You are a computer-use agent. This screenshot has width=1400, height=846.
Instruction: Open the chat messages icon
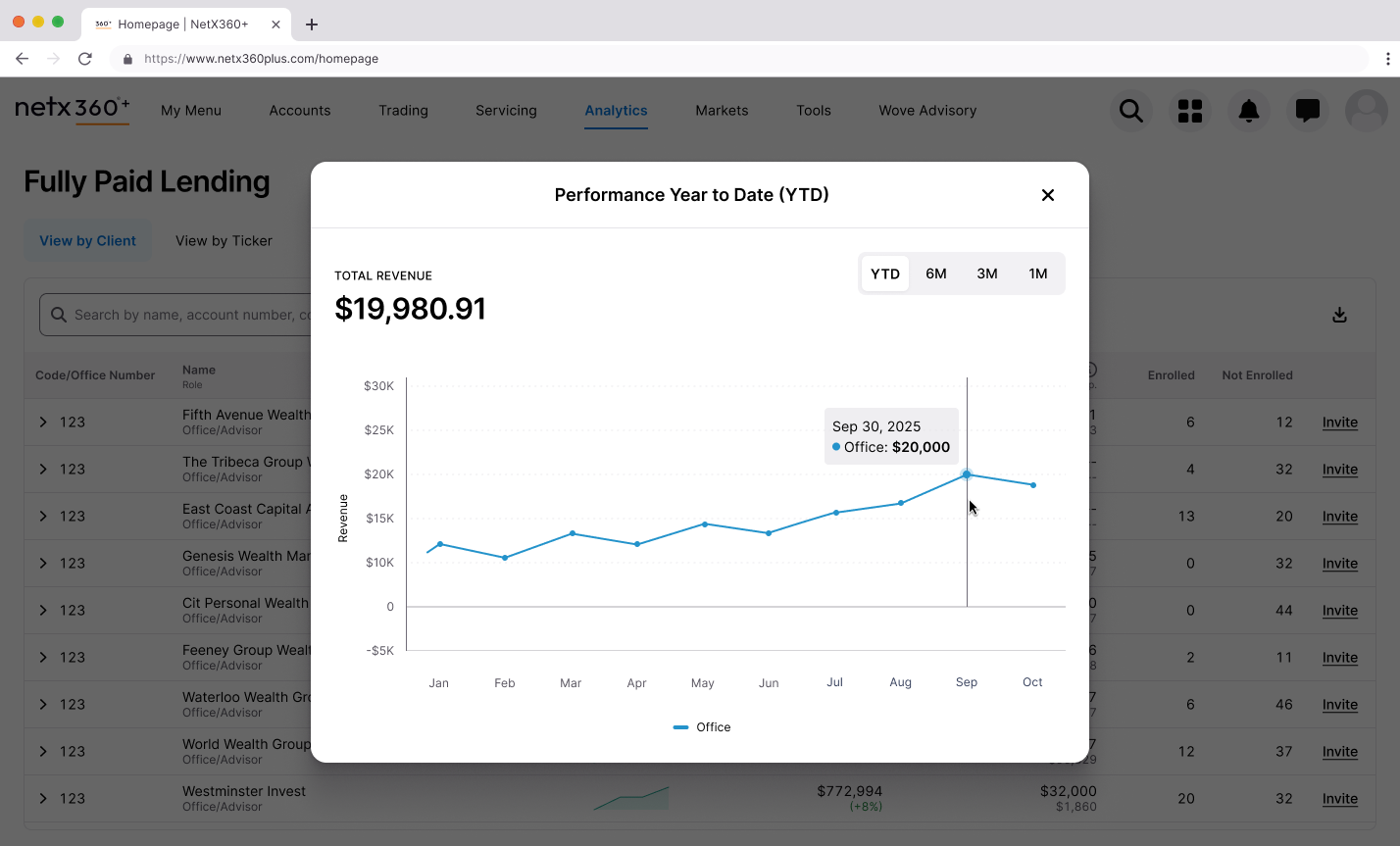pos(1307,111)
